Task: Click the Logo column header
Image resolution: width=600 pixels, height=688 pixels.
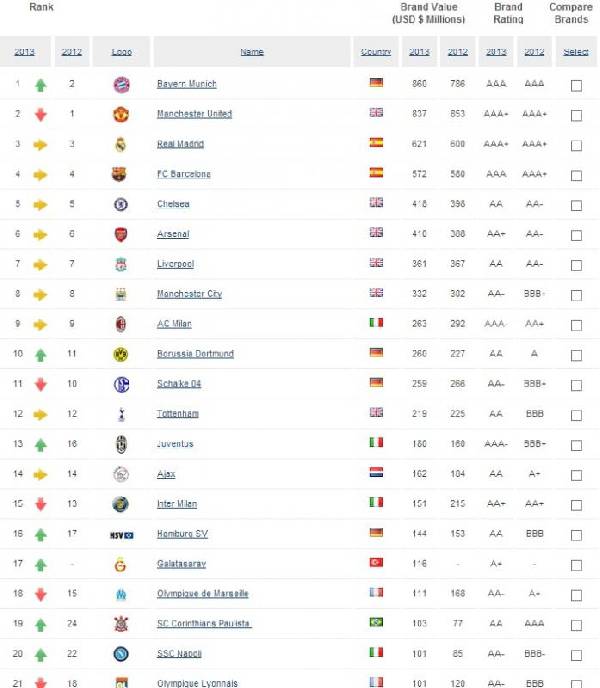Action: 121,51
